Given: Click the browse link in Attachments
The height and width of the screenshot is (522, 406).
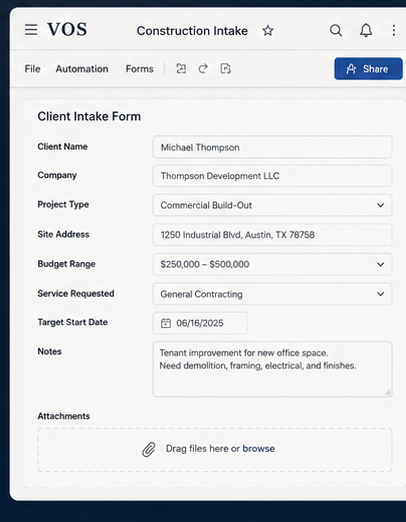Looking at the screenshot, I should coord(259,449).
